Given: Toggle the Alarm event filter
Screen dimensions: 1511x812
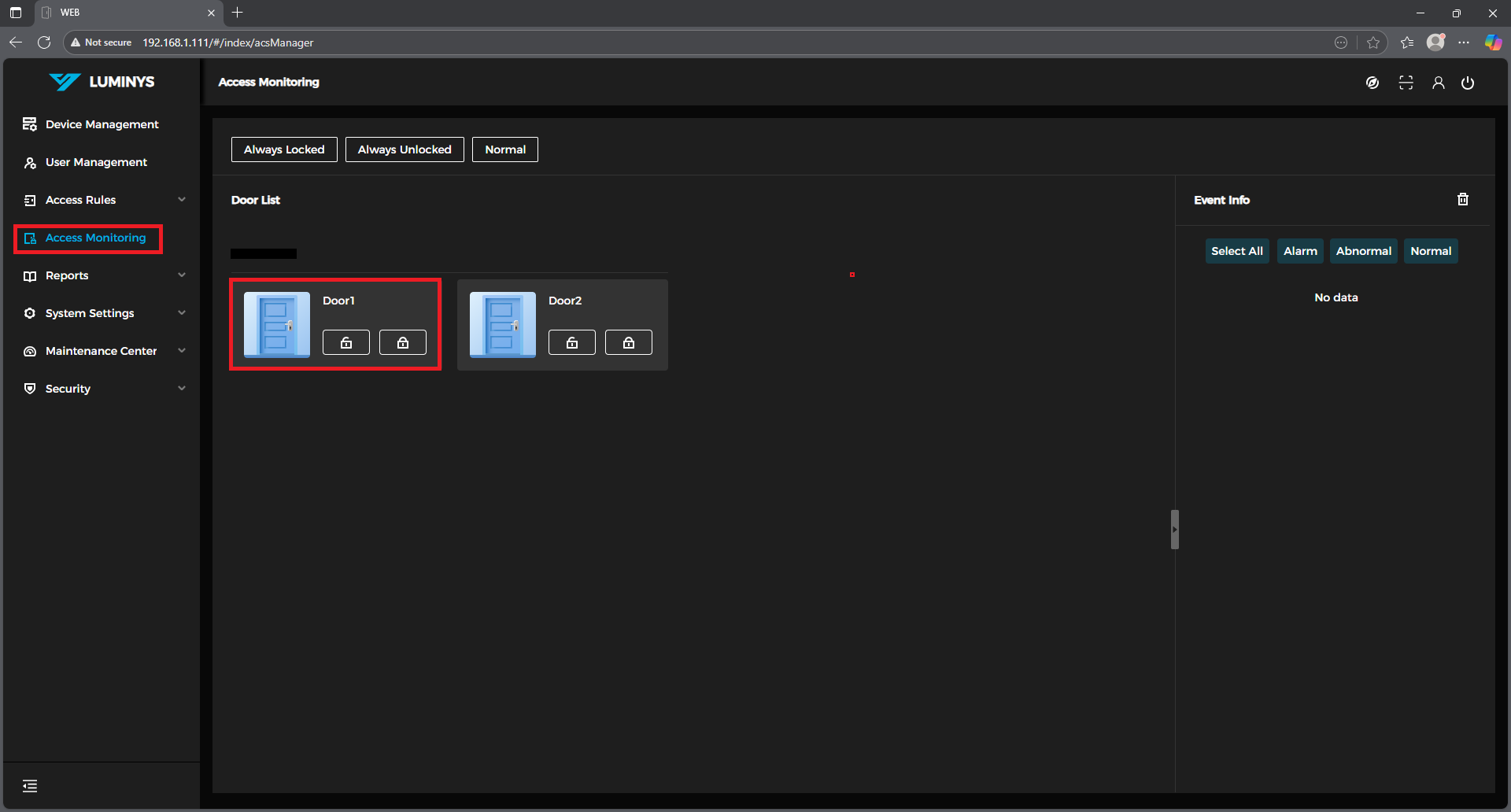Looking at the screenshot, I should point(1300,251).
